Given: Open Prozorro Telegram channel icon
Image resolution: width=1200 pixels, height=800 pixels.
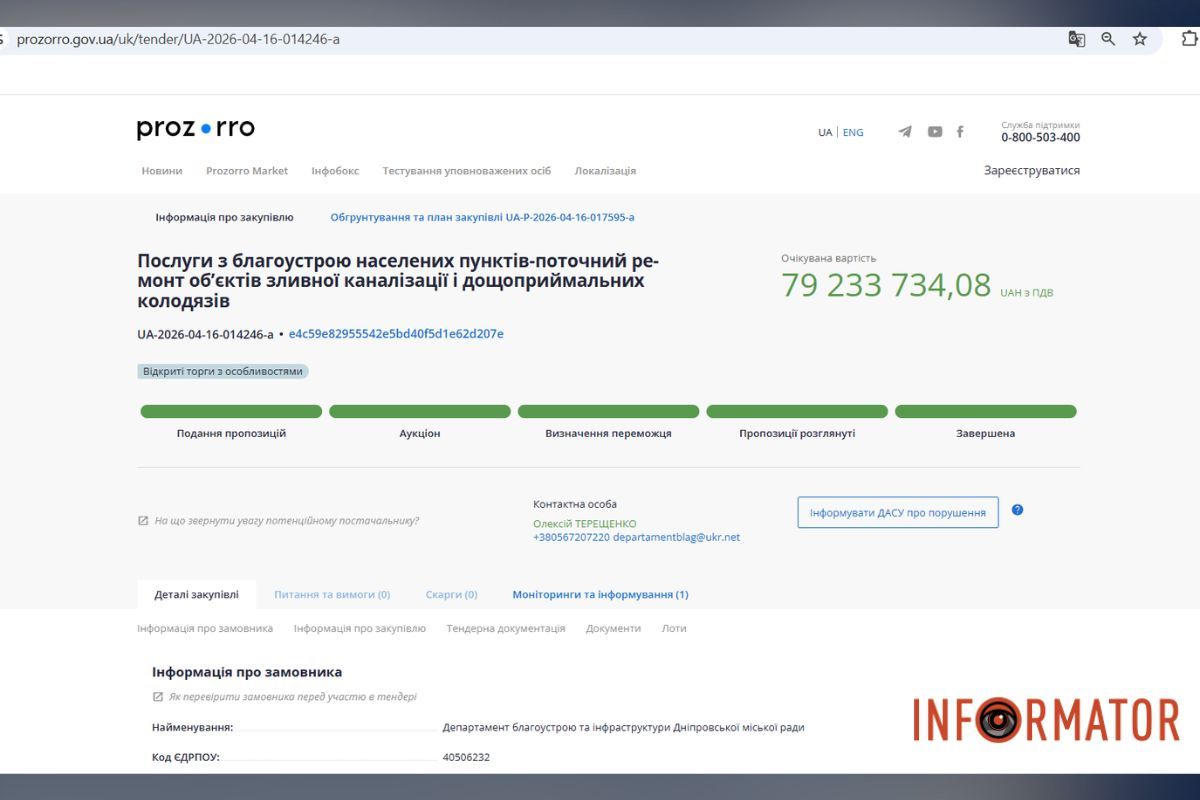Looking at the screenshot, I should [905, 132].
